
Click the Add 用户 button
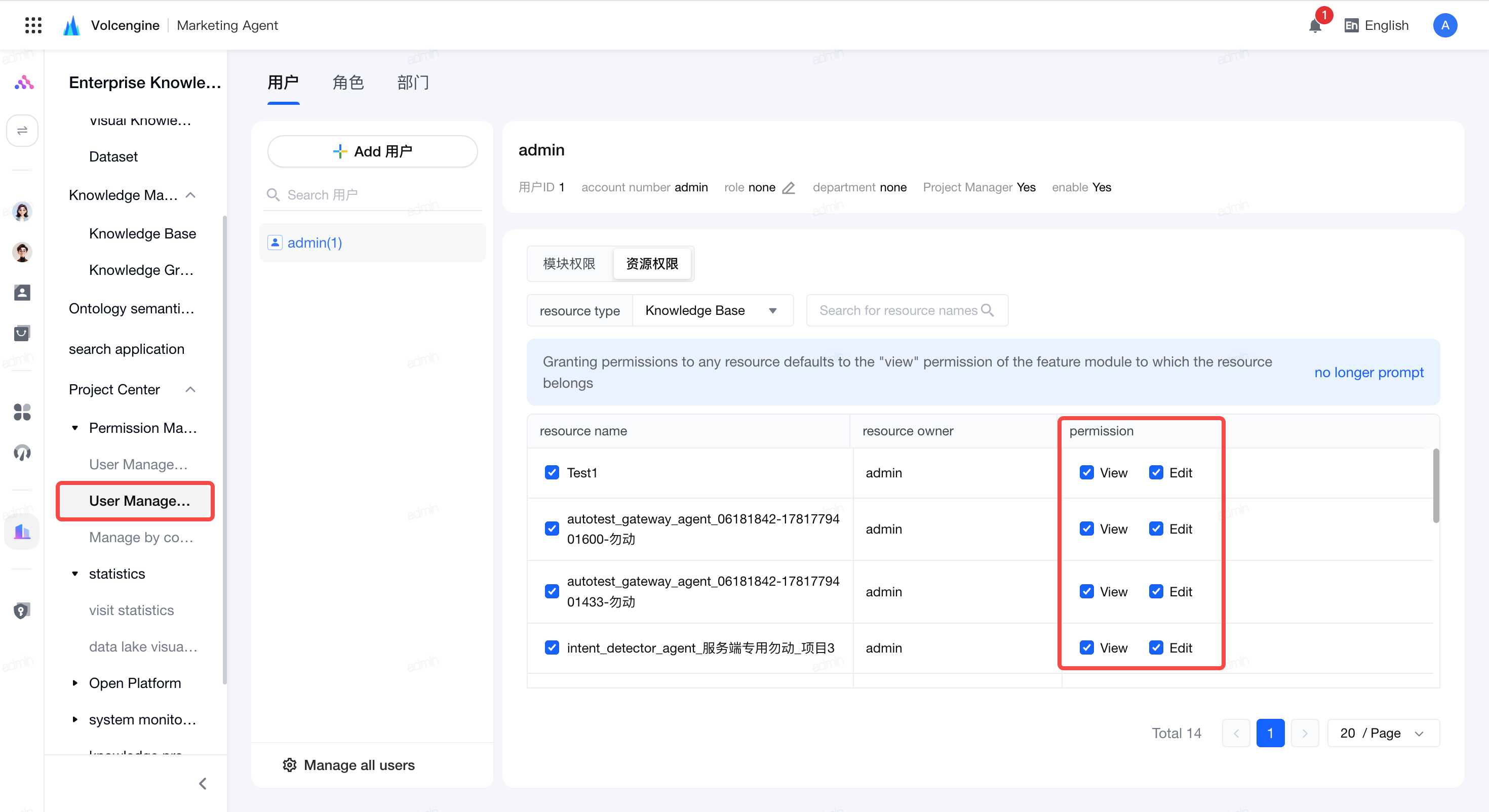[373, 151]
